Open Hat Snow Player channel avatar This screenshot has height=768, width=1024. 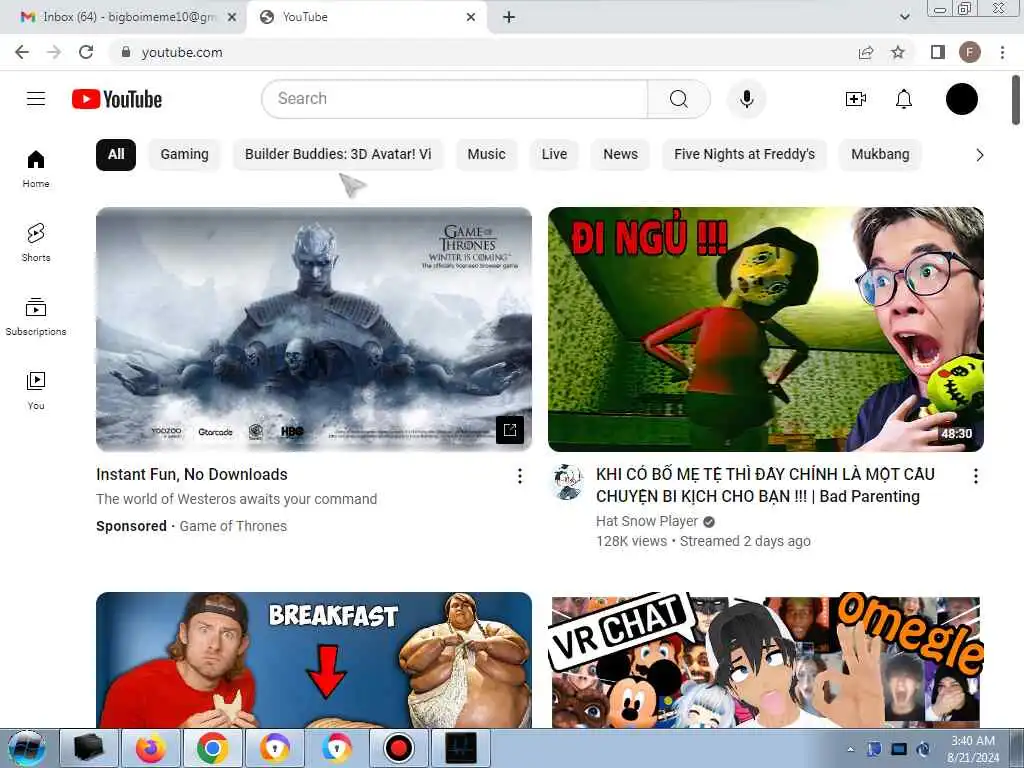click(568, 482)
